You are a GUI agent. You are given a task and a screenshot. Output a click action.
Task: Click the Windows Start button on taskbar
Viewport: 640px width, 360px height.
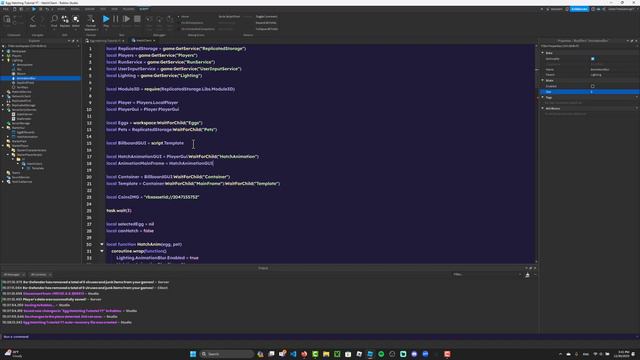[193, 354]
